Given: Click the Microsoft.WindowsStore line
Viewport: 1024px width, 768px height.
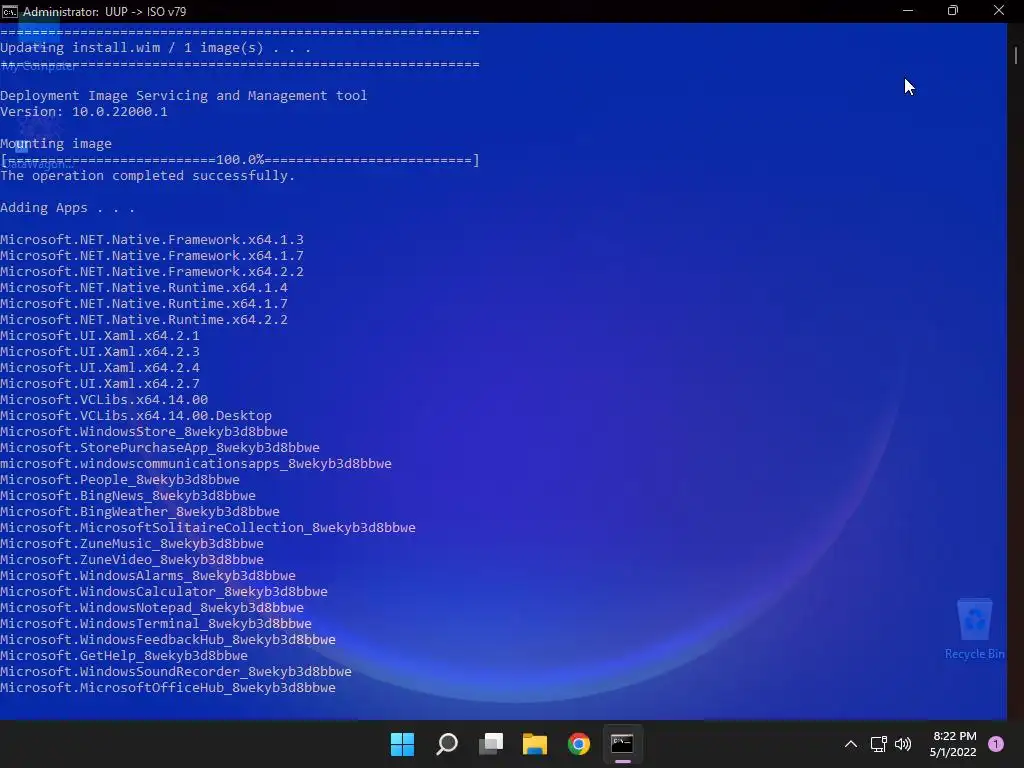Looking at the screenshot, I should click(144, 432).
